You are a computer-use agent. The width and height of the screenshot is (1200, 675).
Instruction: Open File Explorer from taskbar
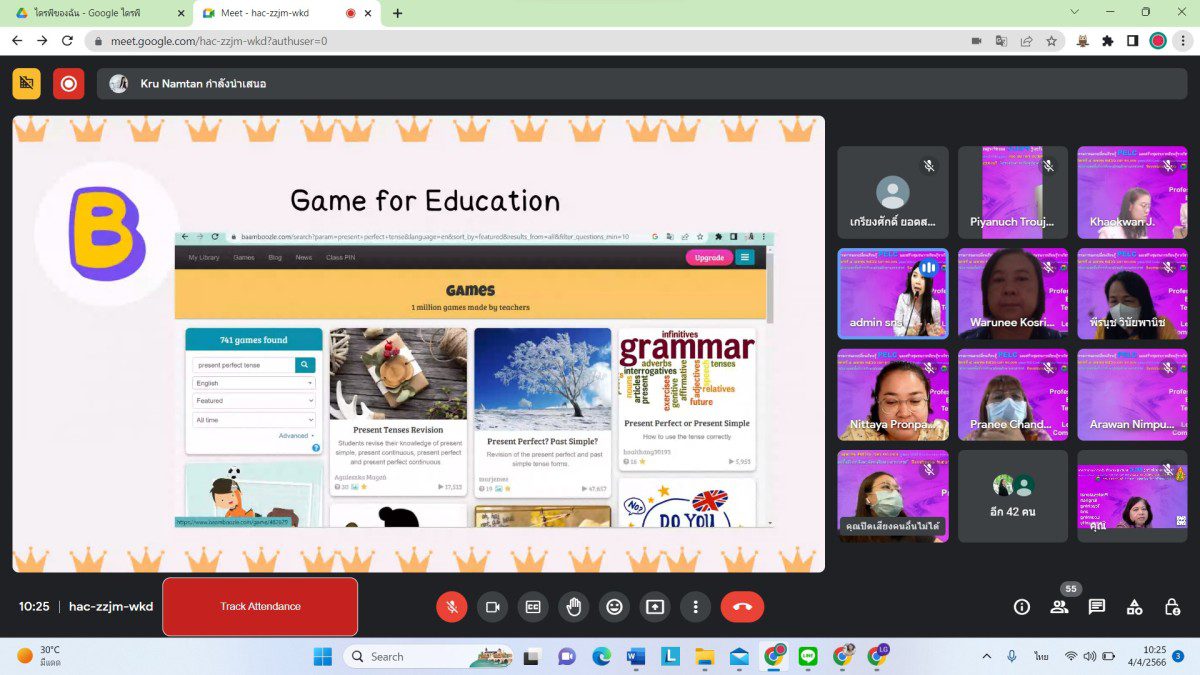pos(705,656)
